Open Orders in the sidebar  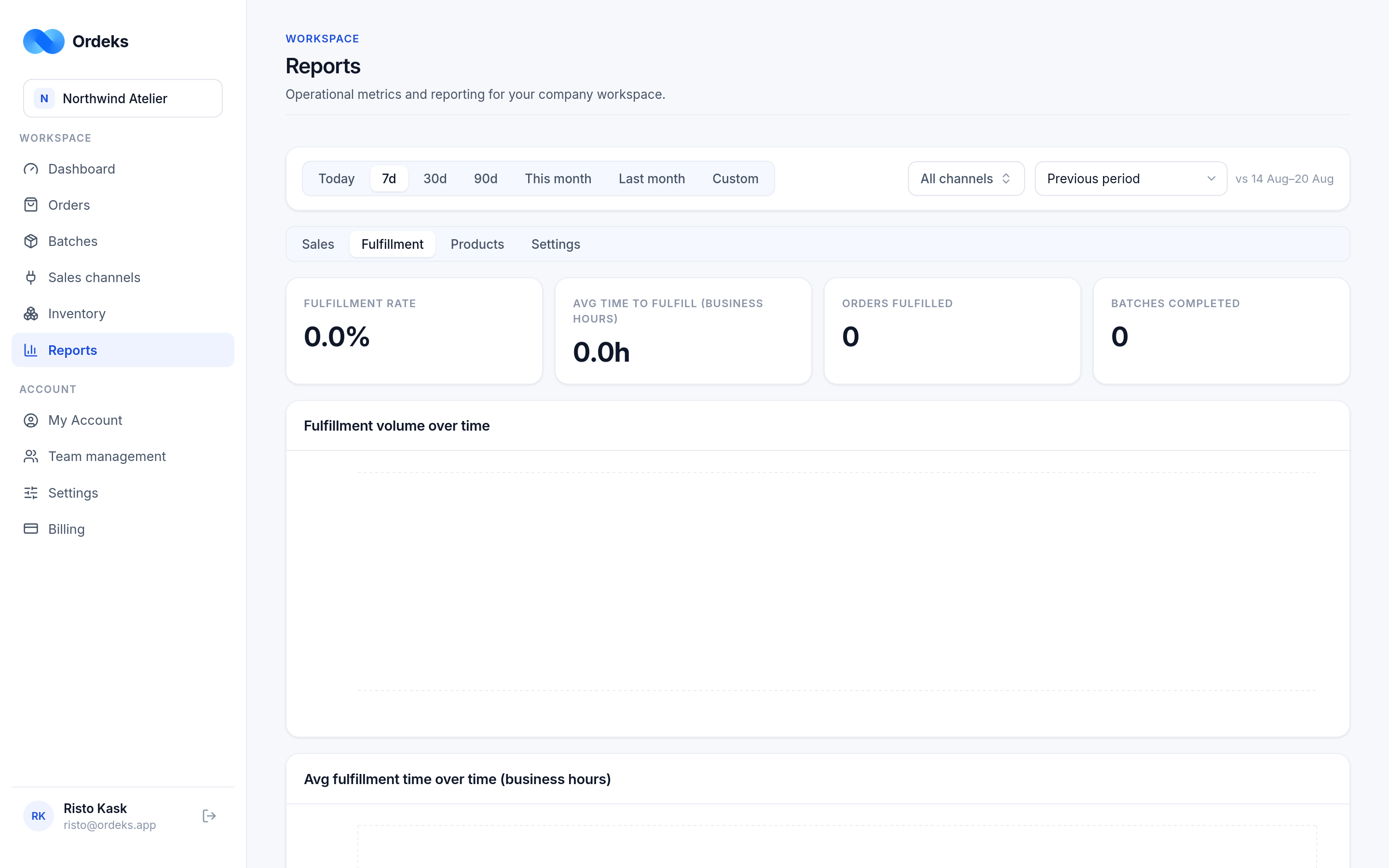123,205
